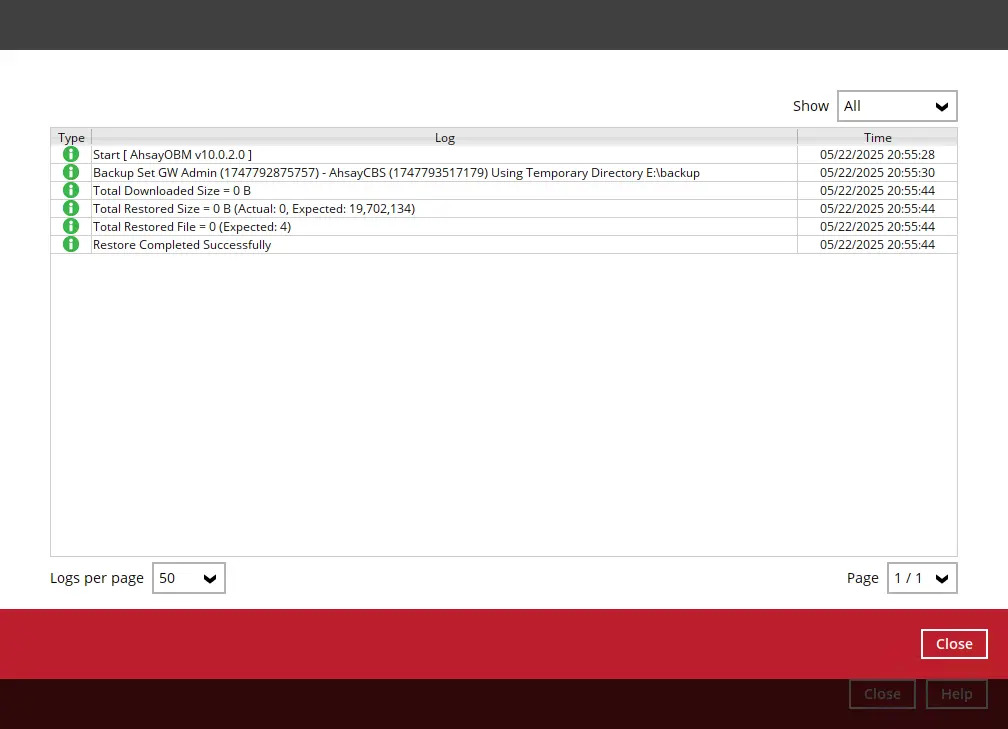Click the Time column header

point(877,137)
